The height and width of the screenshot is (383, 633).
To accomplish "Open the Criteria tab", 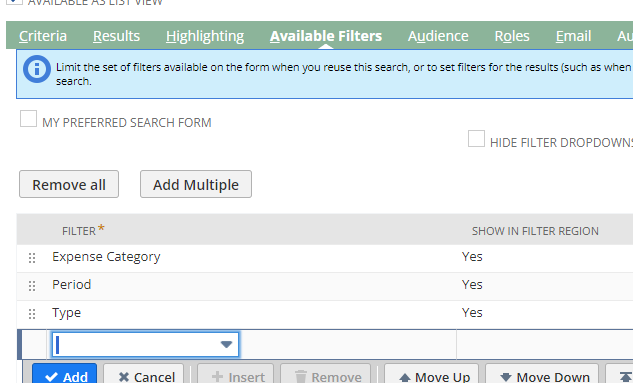I will 43,36.
